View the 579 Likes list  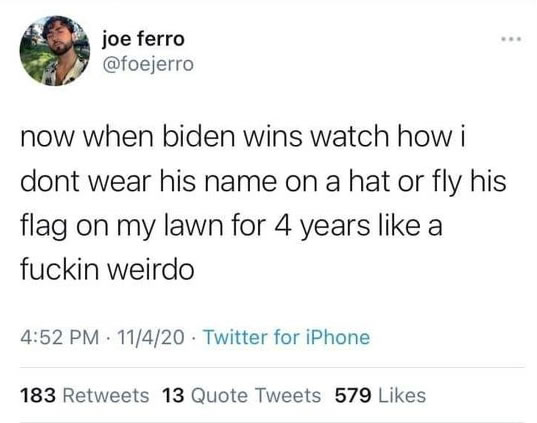[380, 396]
